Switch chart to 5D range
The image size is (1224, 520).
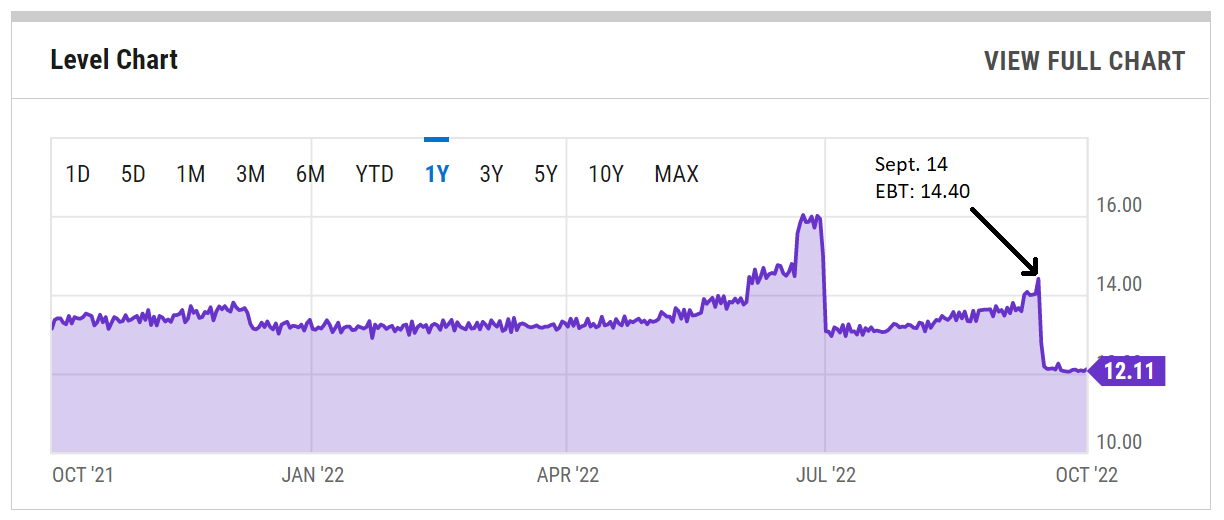pos(133,174)
